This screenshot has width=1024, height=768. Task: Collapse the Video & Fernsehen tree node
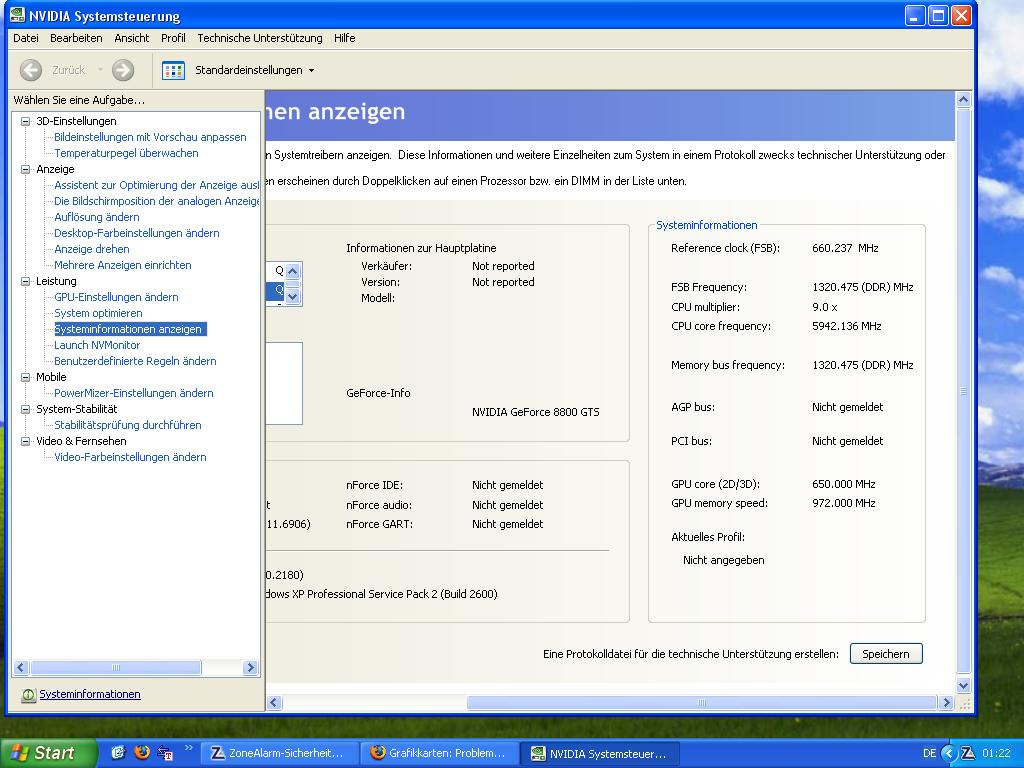click(x=25, y=441)
